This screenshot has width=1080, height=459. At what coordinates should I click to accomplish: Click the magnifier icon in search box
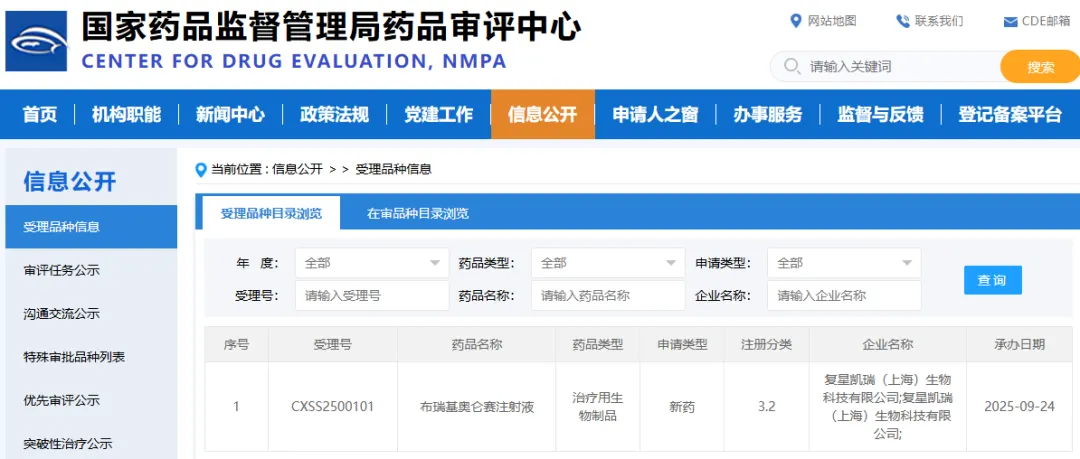[x=792, y=67]
